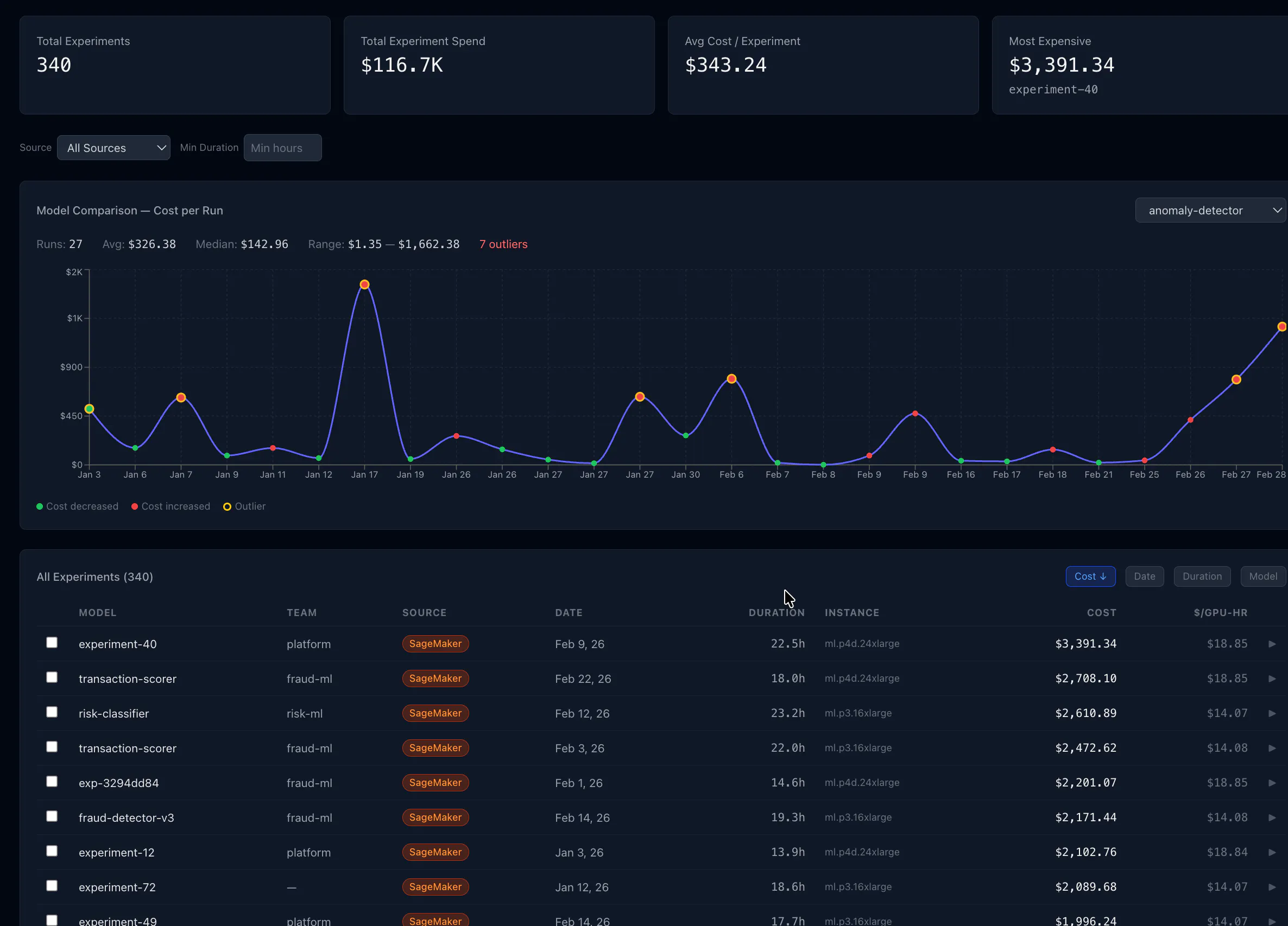Click the 7 outliers label

tap(503, 244)
